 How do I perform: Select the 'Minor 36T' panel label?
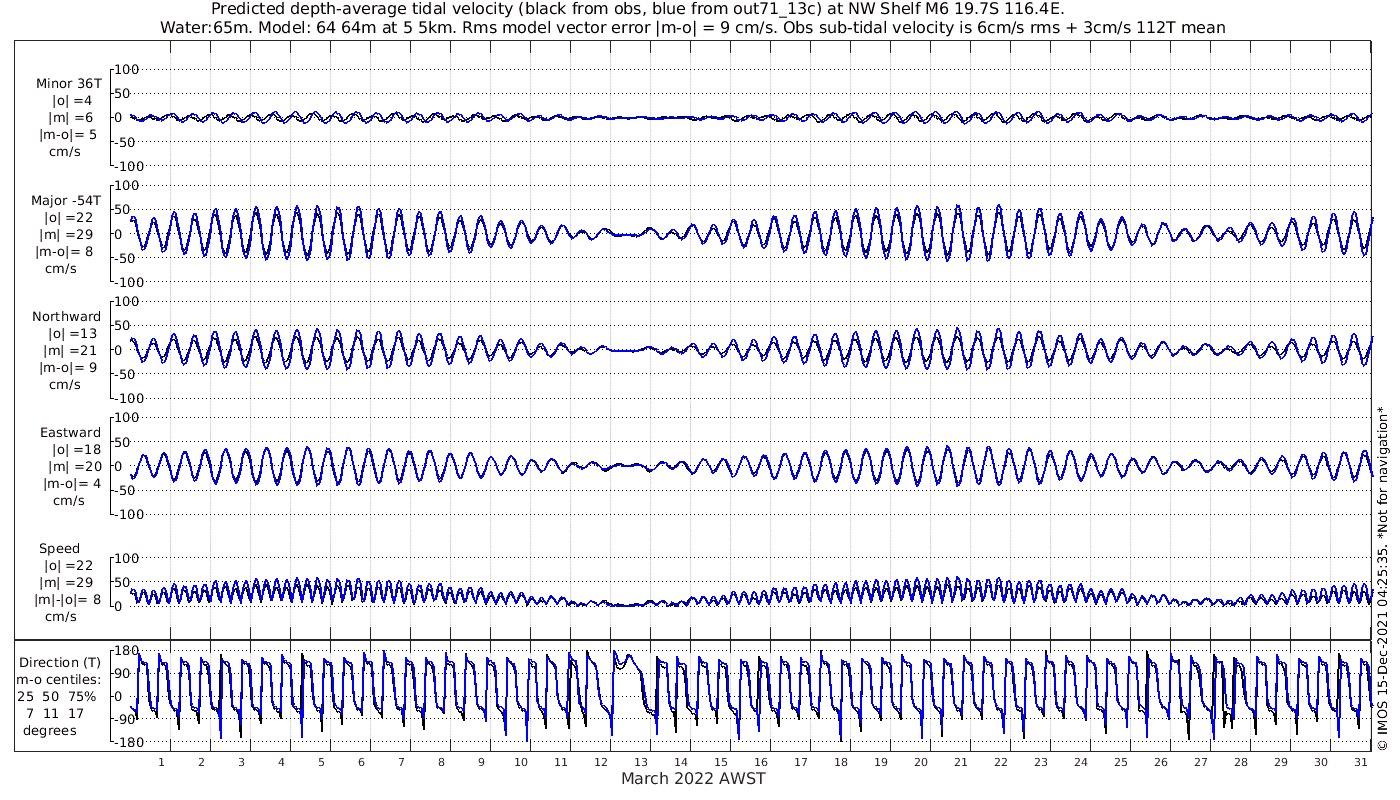pos(68,84)
